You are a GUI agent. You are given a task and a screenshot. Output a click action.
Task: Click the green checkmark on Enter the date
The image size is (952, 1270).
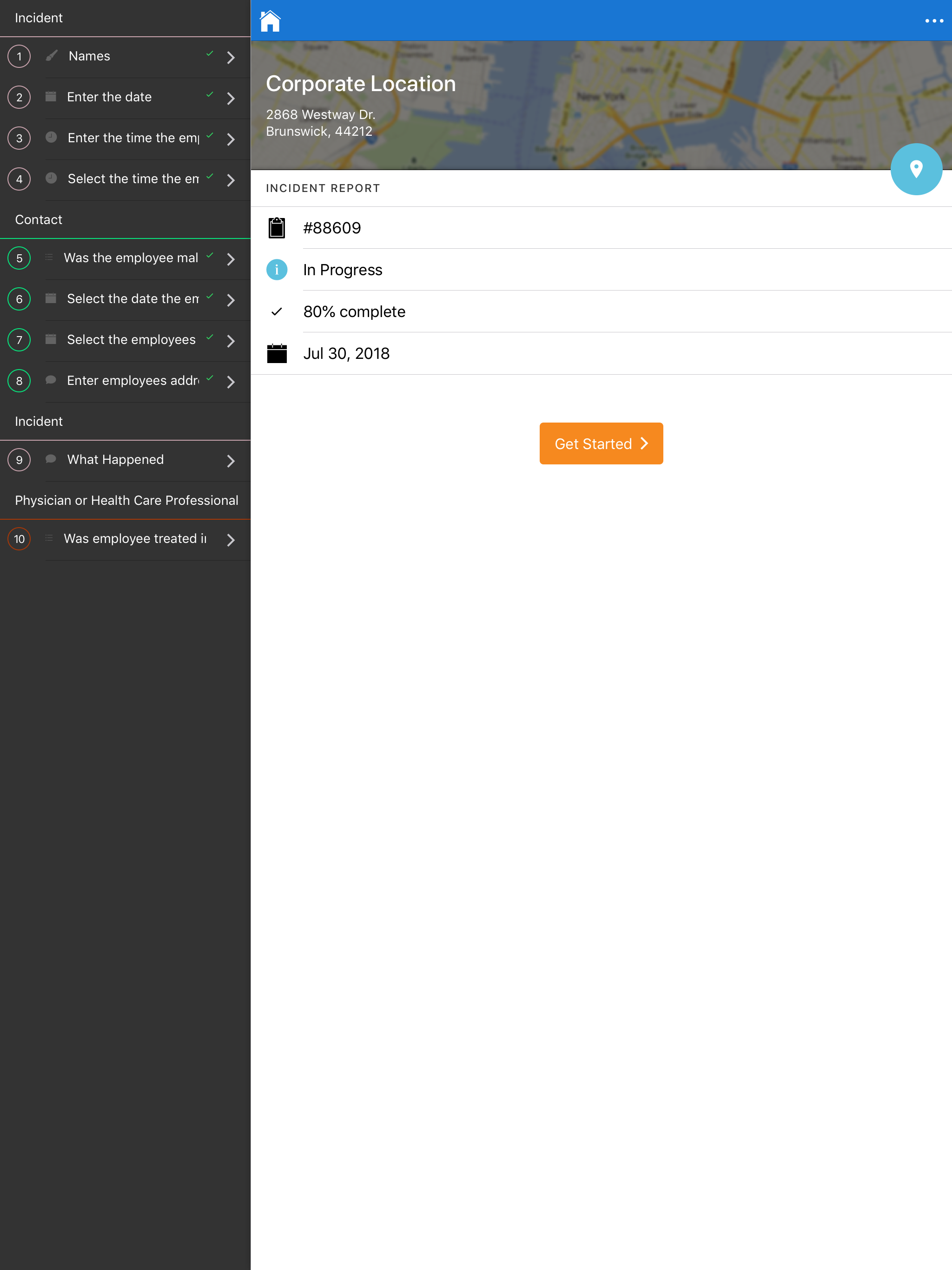point(209,96)
